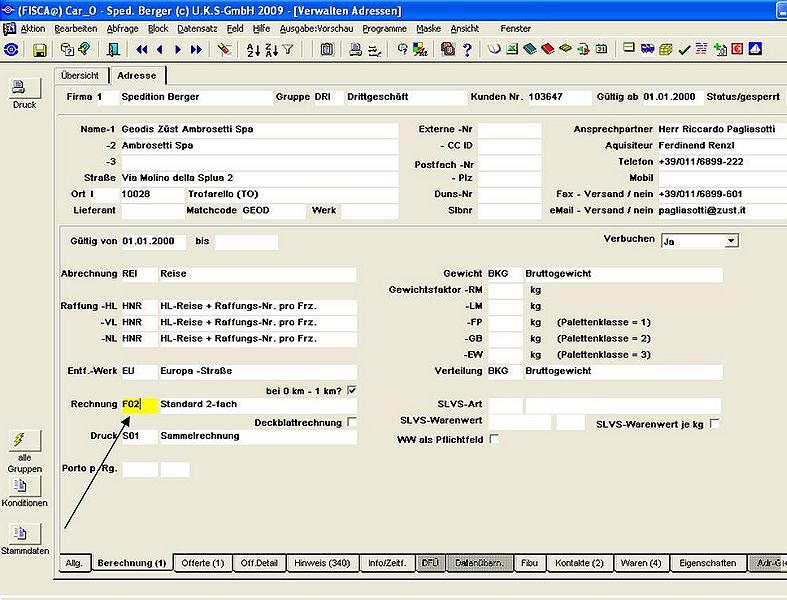This screenshot has height=600, width=787.
Task: Open the Excel export icon
Action: tap(512, 49)
